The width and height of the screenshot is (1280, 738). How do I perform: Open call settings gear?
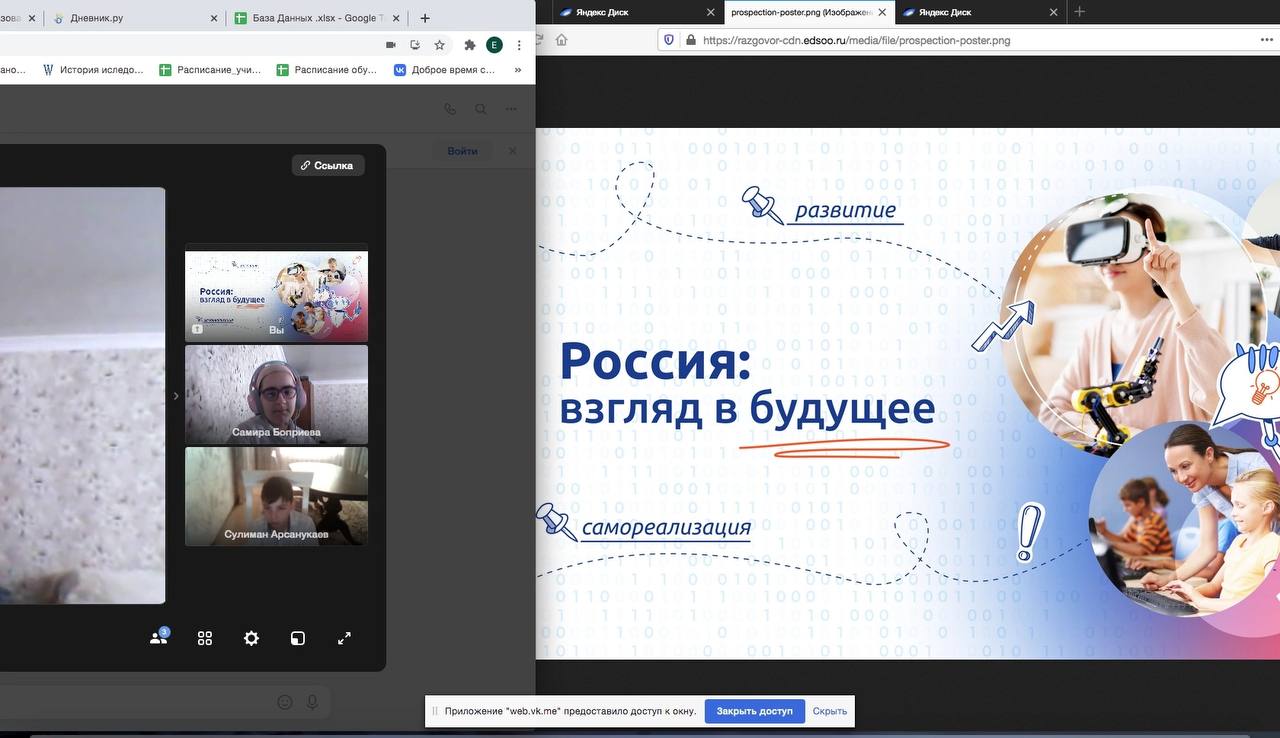pos(251,638)
